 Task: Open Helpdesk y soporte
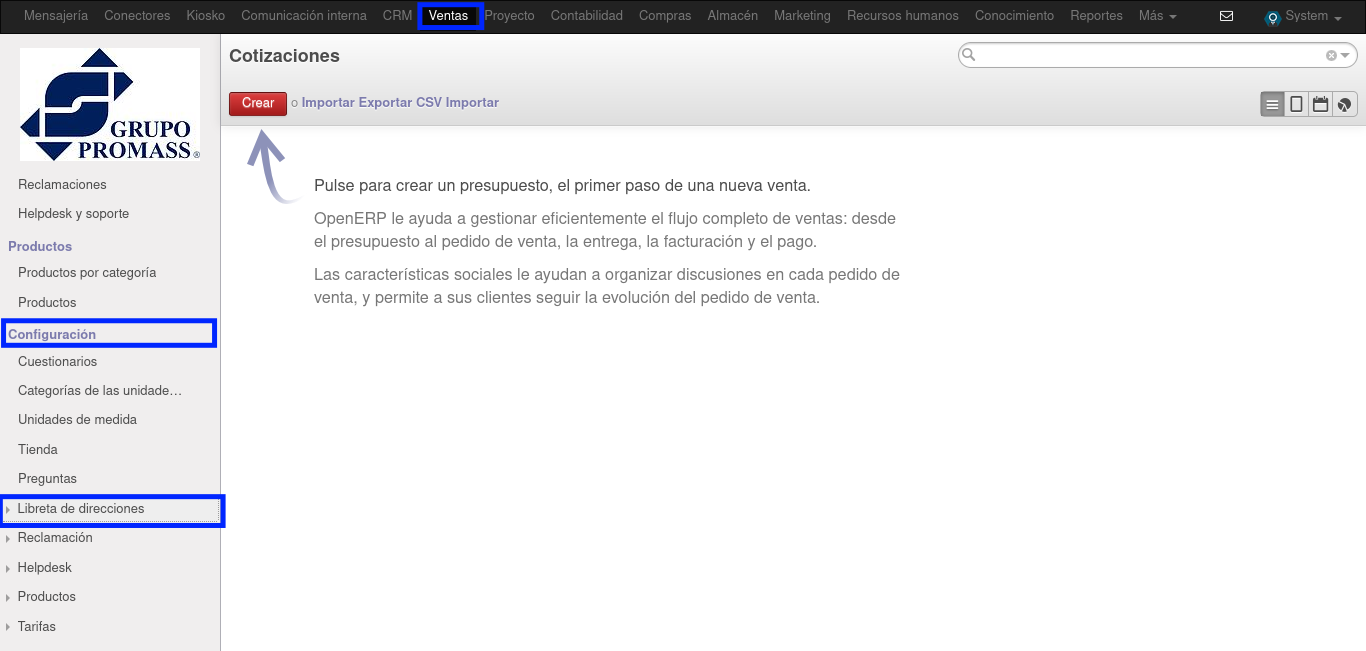[x=73, y=214]
